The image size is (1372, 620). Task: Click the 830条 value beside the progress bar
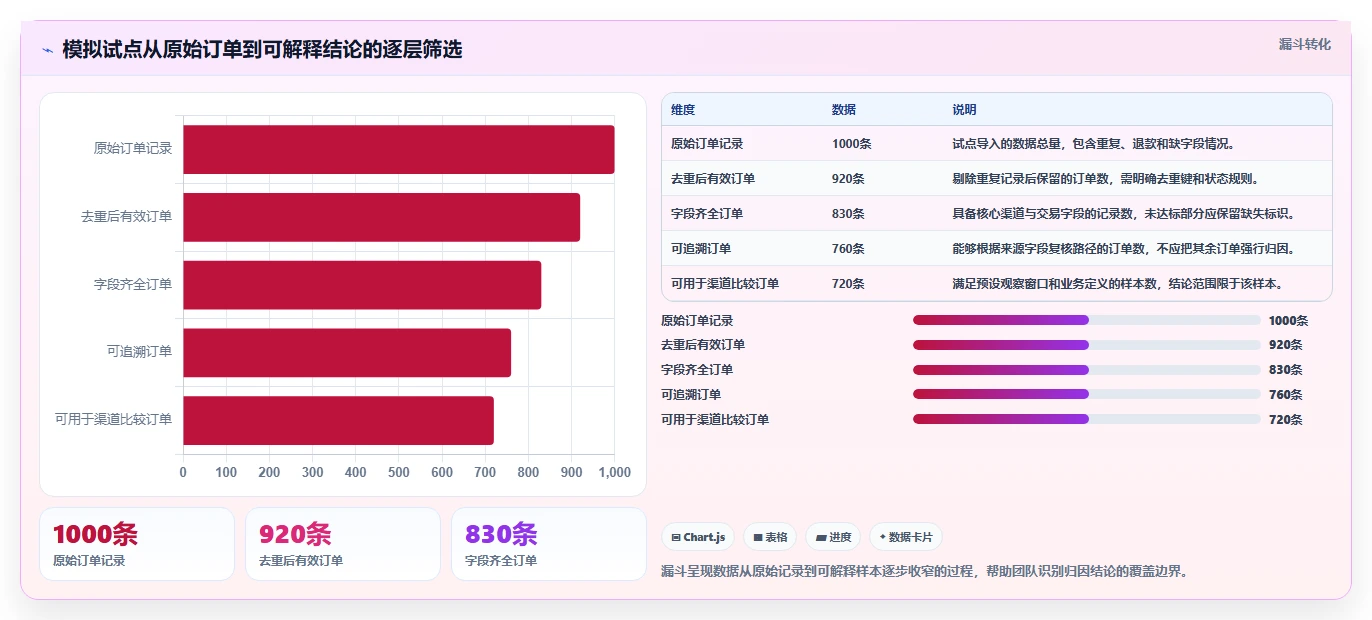click(x=1285, y=370)
